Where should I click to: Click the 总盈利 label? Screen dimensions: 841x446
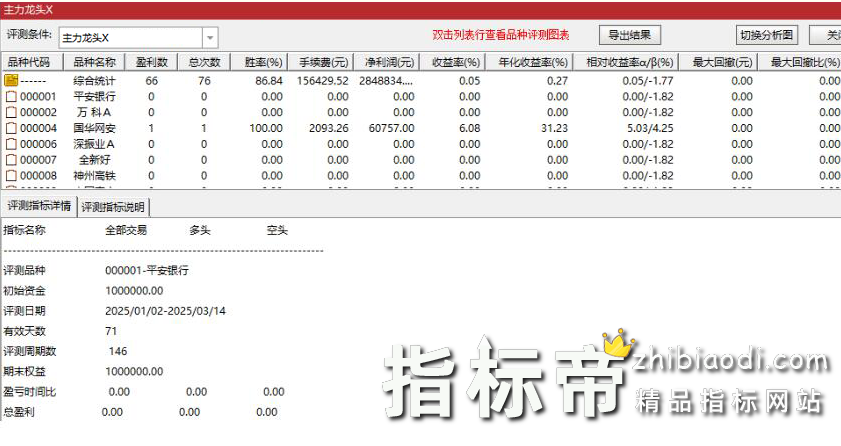coord(19,412)
